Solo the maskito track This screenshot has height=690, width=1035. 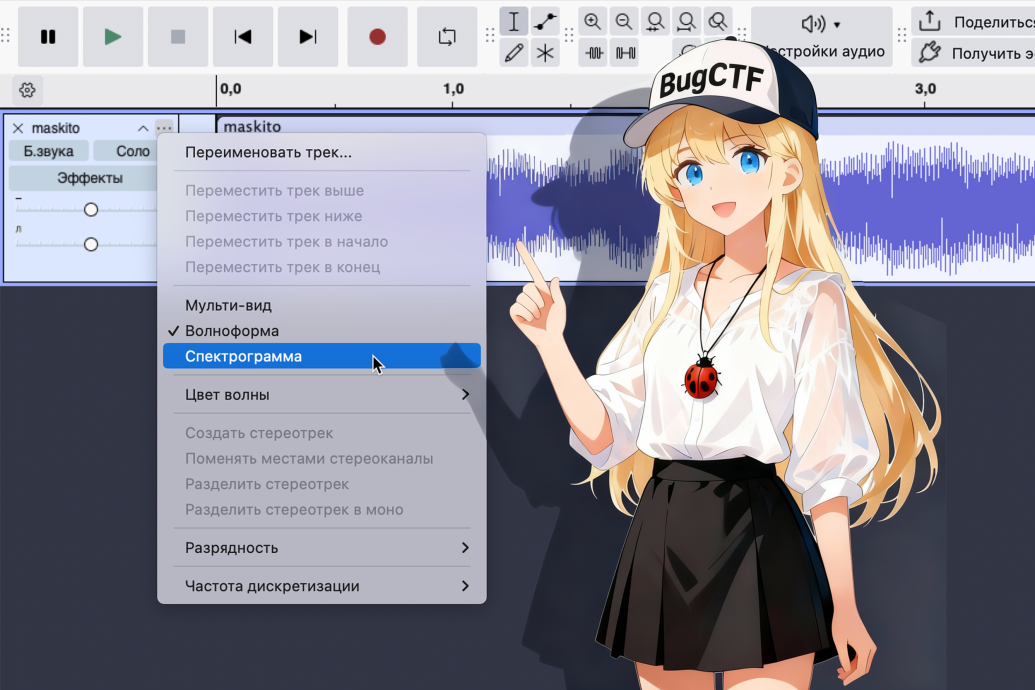132,151
